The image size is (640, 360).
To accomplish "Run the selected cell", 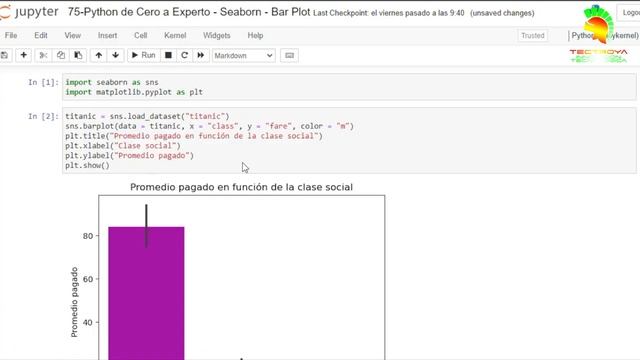I will 143,55.
